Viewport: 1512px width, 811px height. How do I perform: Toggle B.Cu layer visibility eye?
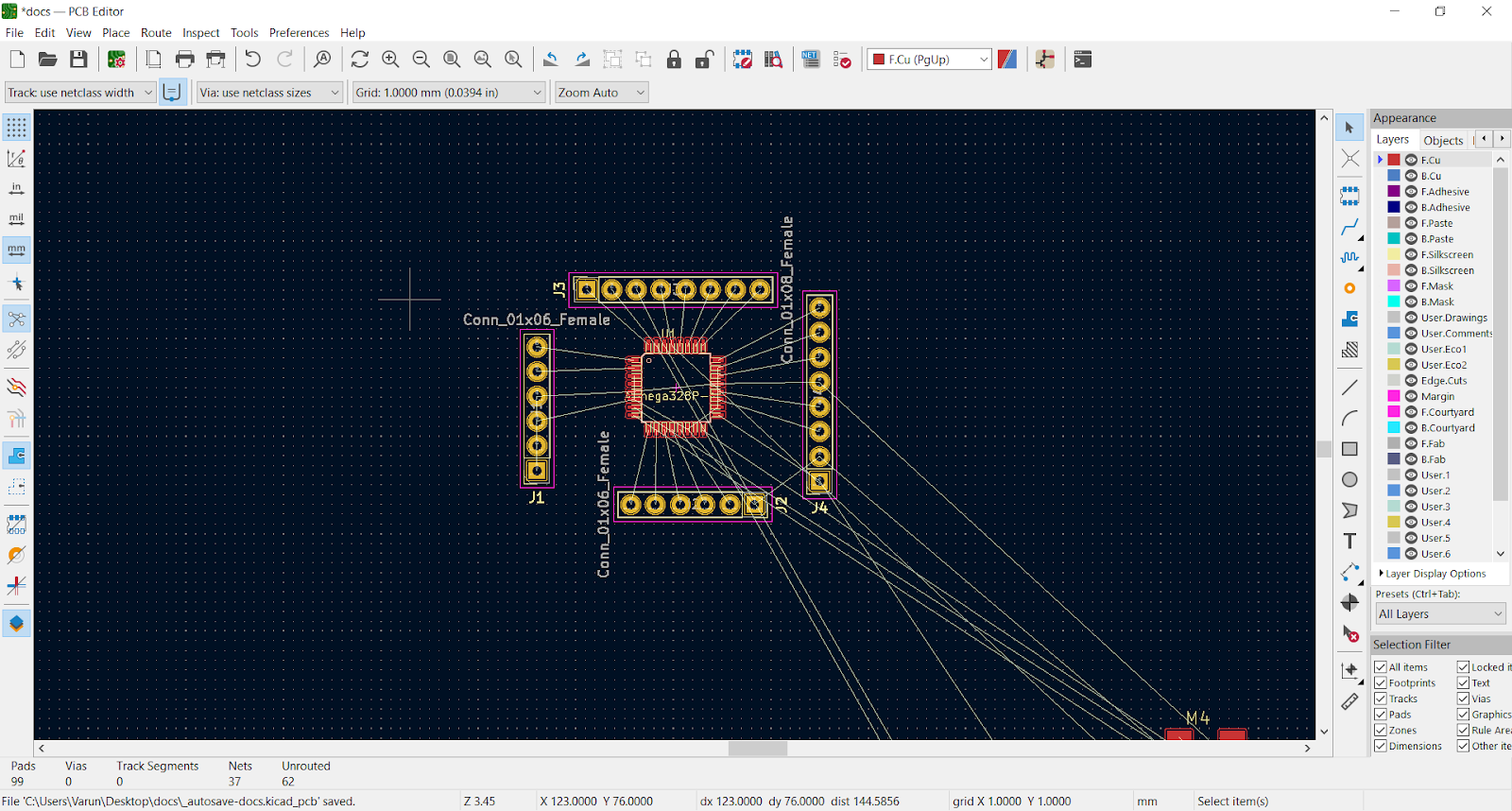coord(1411,176)
